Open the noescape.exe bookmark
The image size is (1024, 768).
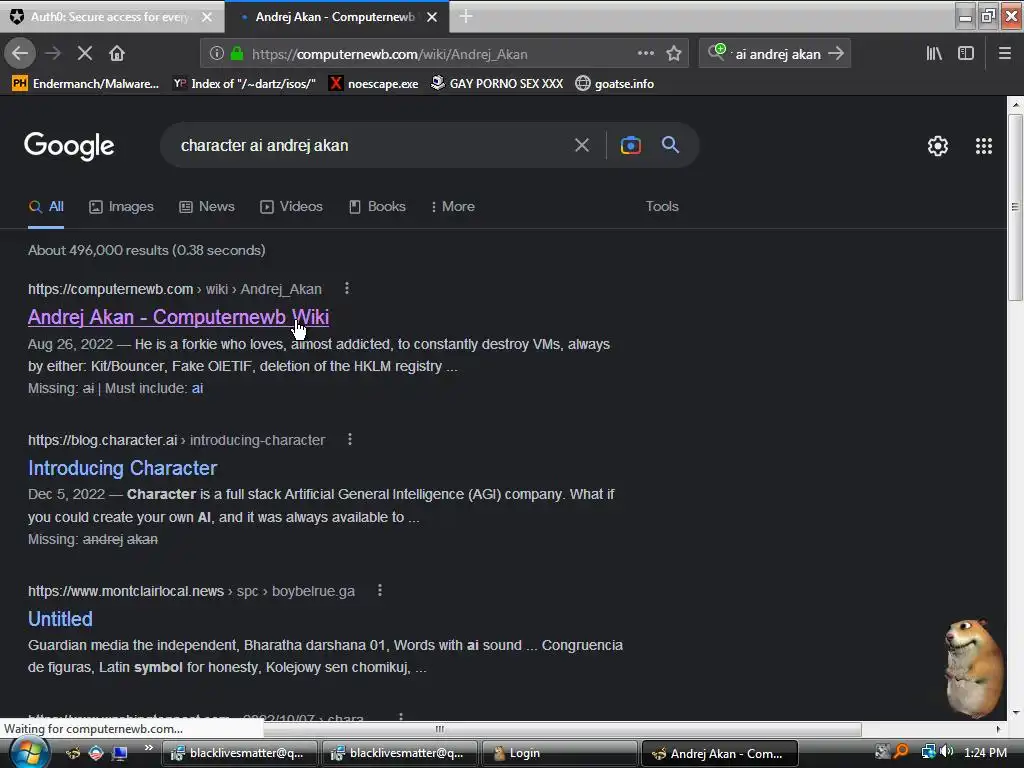(x=374, y=84)
